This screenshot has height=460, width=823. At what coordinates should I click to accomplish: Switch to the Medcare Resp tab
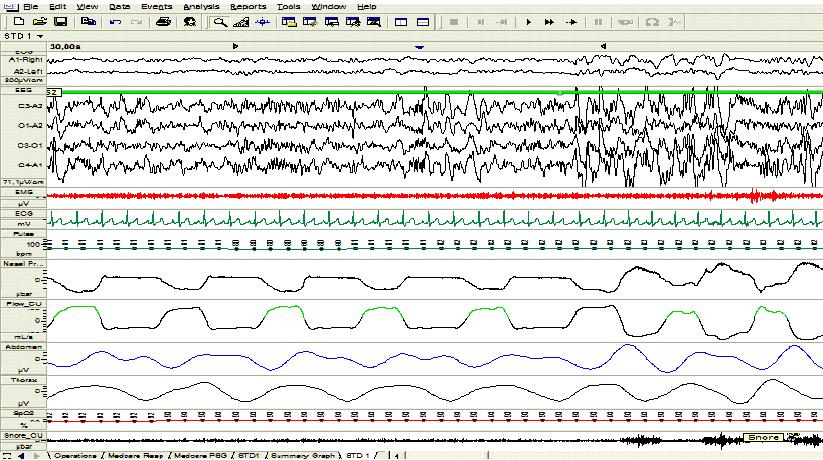[x=135, y=456]
